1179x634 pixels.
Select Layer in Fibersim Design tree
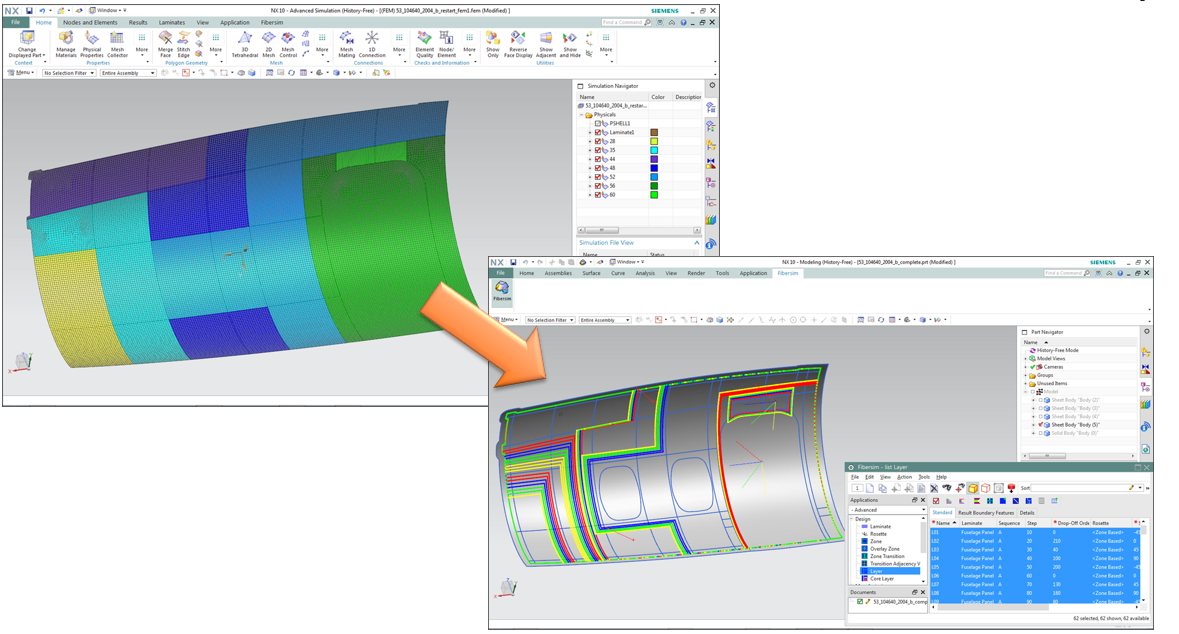890,572
